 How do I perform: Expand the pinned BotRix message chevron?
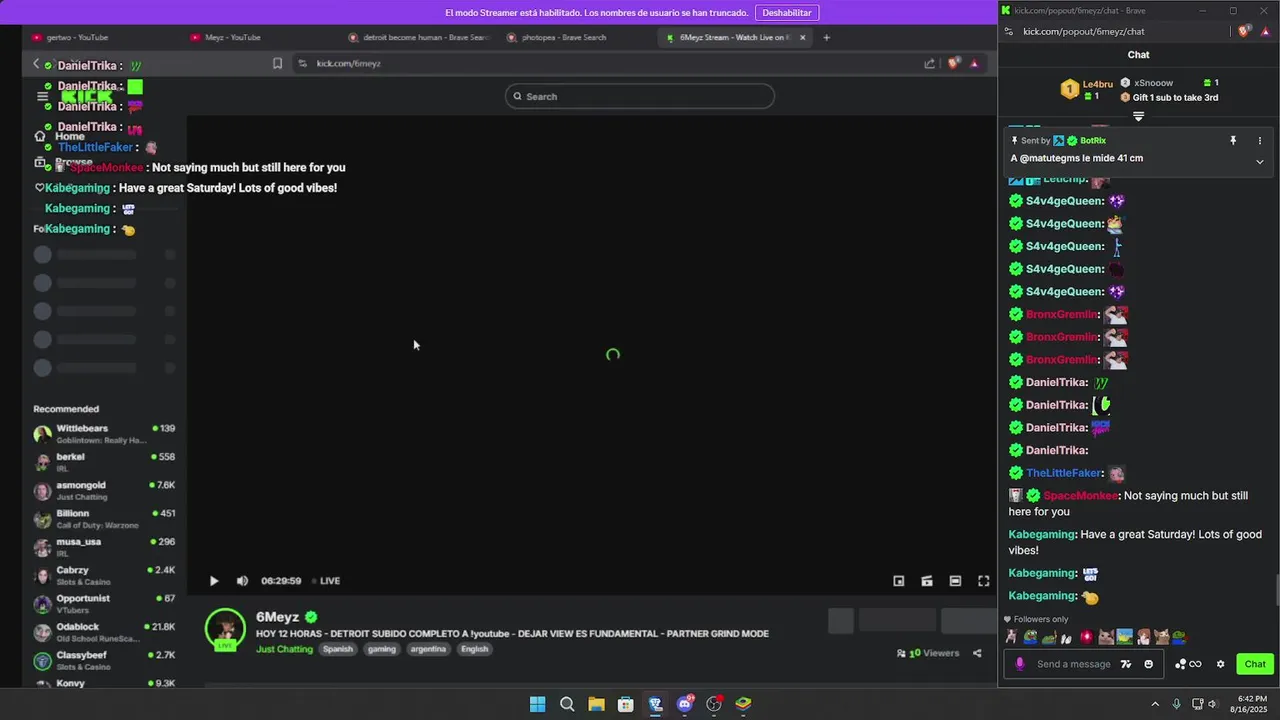point(1260,161)
